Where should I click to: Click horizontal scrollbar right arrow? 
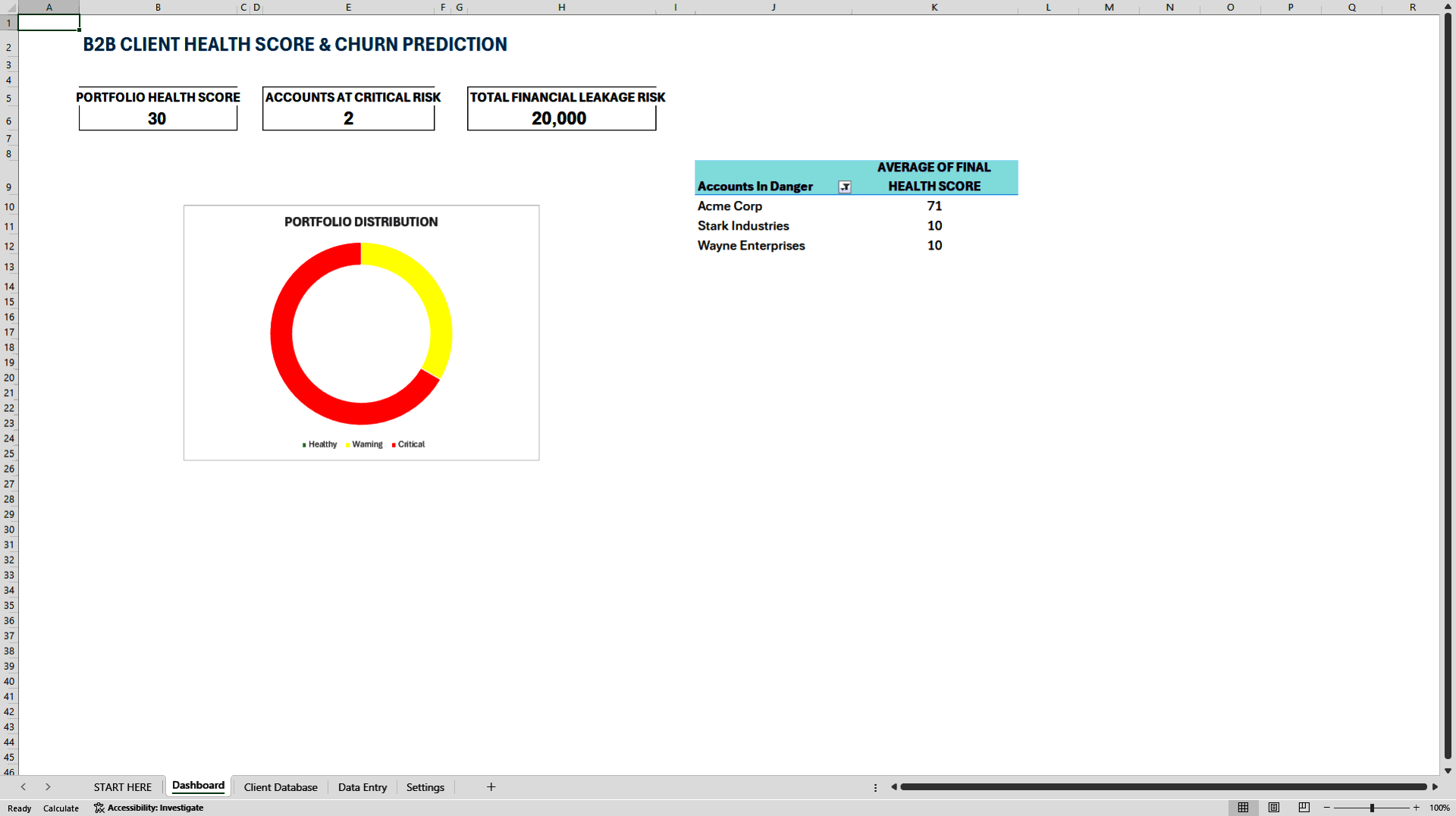pos(1435,787)
